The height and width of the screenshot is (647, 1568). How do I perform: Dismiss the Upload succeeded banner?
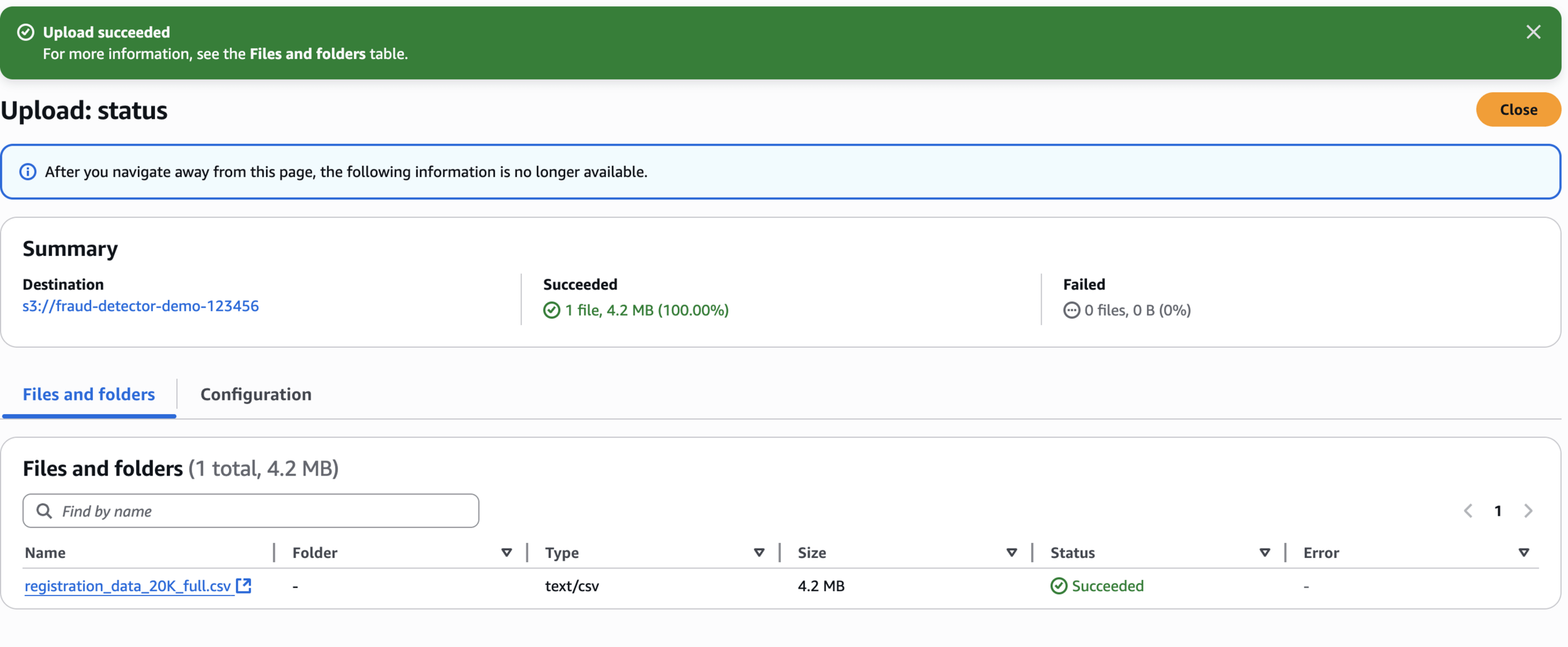[1534, 32]
